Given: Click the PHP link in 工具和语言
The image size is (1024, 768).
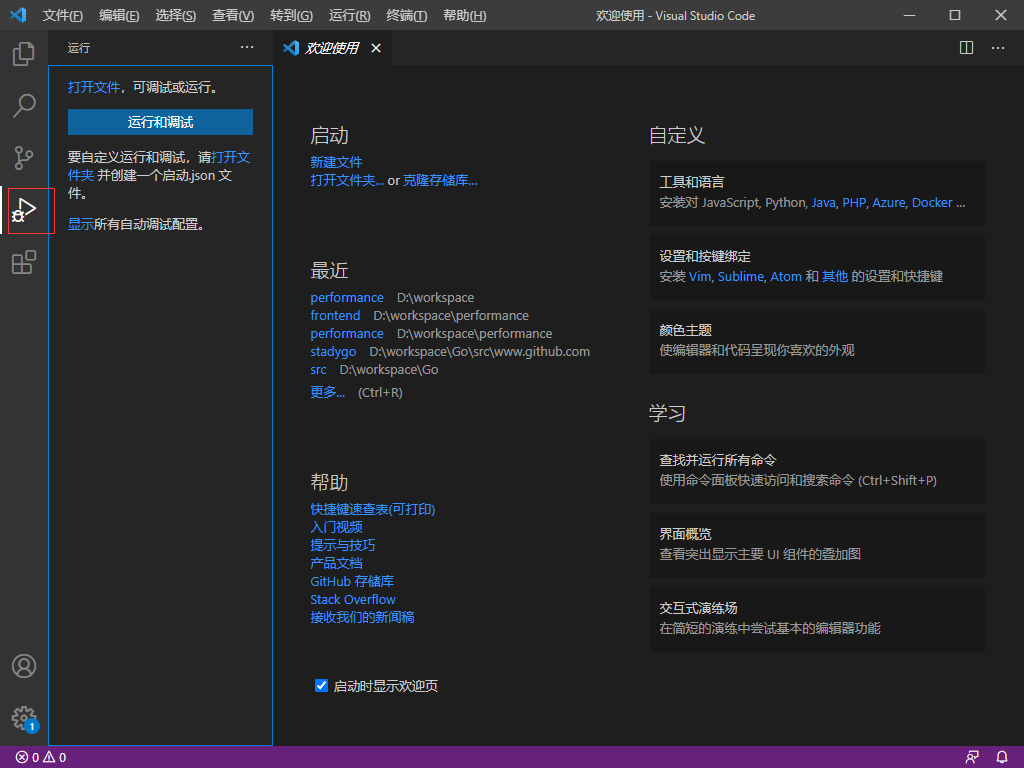Looking at the screenshot, I should (854, 202).
